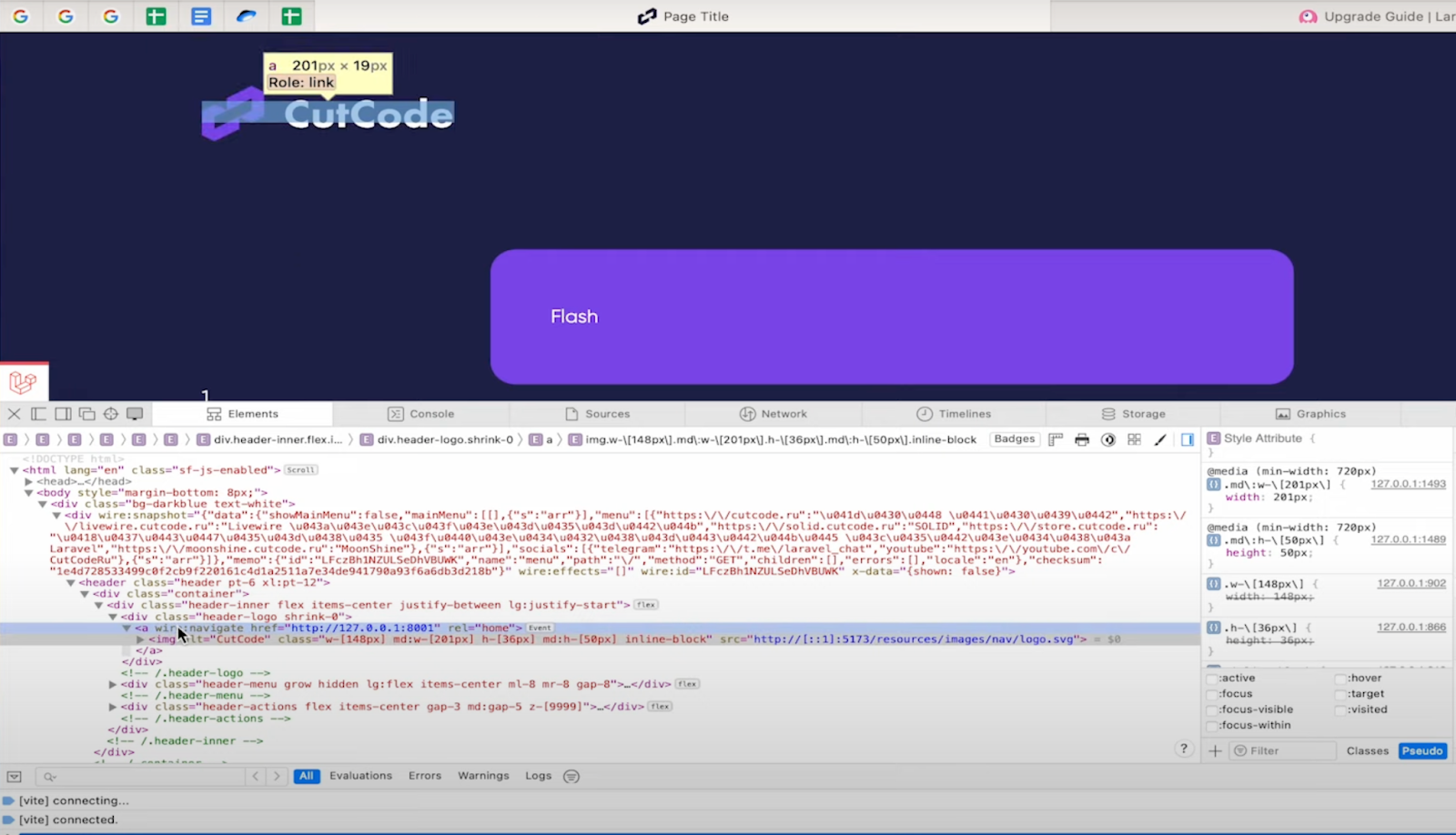Open the blue document browser tab
The image size is (1456, 835).
click(x=201, y=16)
